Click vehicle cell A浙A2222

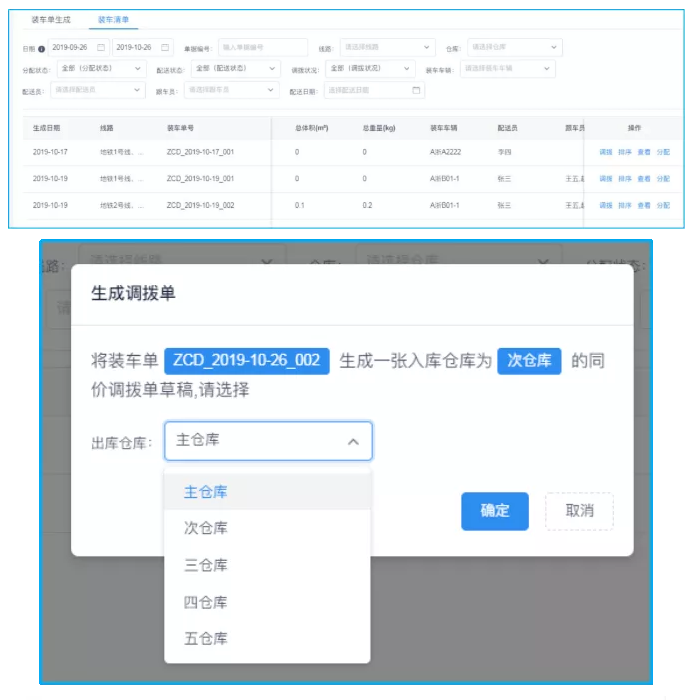pyautogui.click(x=445, y=152)
